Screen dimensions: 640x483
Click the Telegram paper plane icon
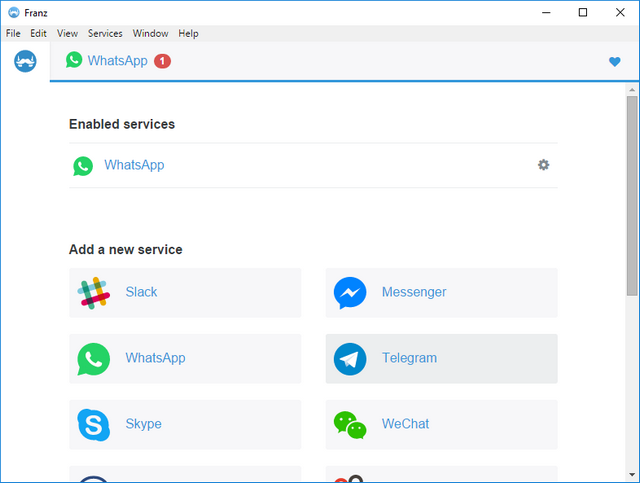[350, 359]
